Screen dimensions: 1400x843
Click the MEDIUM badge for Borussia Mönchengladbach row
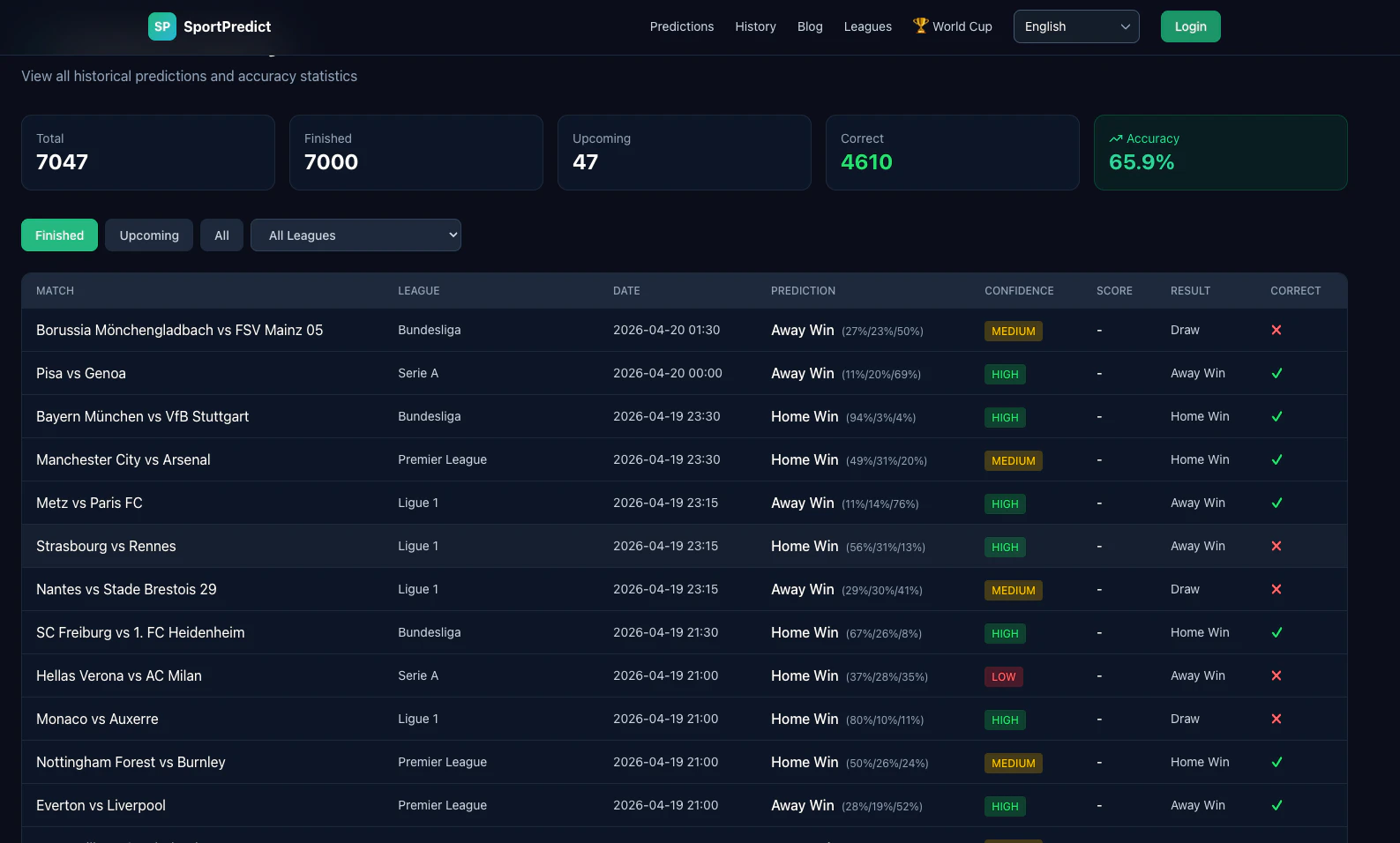(1014, 332)
